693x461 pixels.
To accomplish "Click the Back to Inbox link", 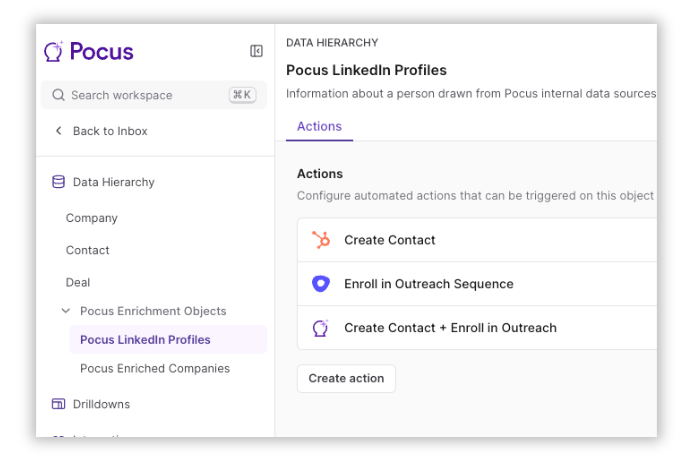I will (x=110, y=131).
